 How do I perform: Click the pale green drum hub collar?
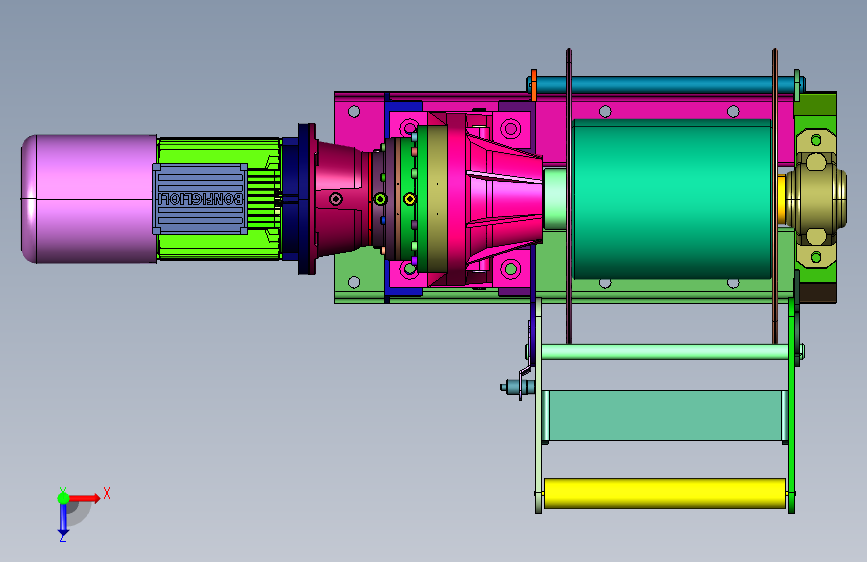(x=555, y=199)
